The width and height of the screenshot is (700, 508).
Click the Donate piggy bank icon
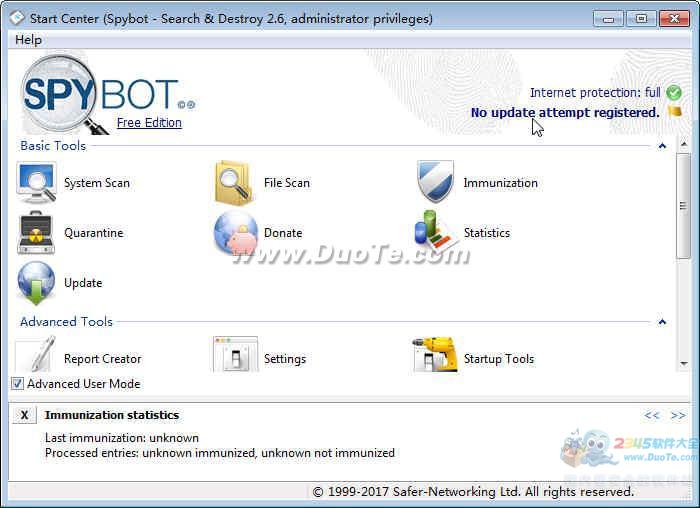point(236,233)
